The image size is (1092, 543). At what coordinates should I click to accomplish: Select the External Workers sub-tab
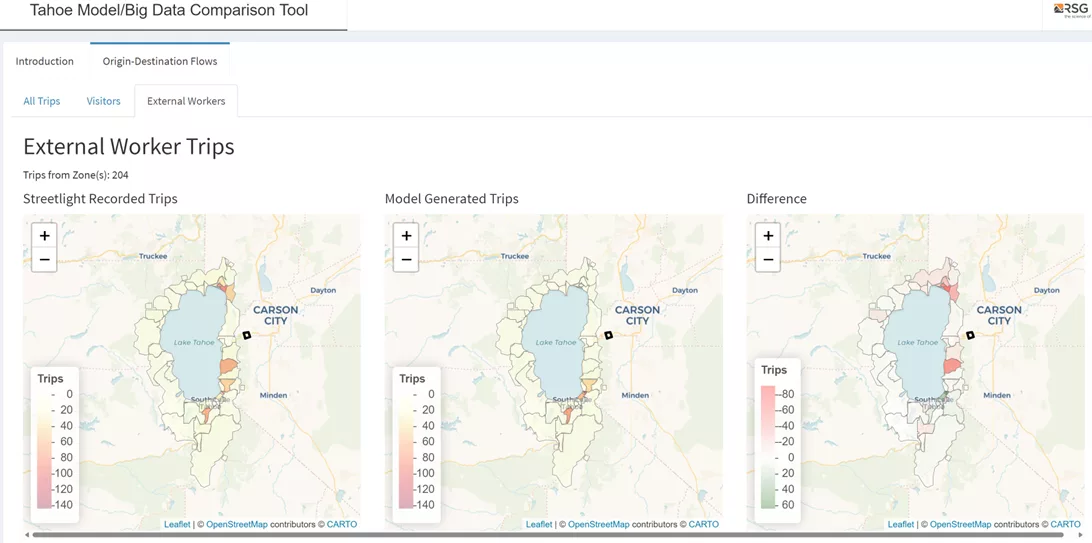(186, 101)
